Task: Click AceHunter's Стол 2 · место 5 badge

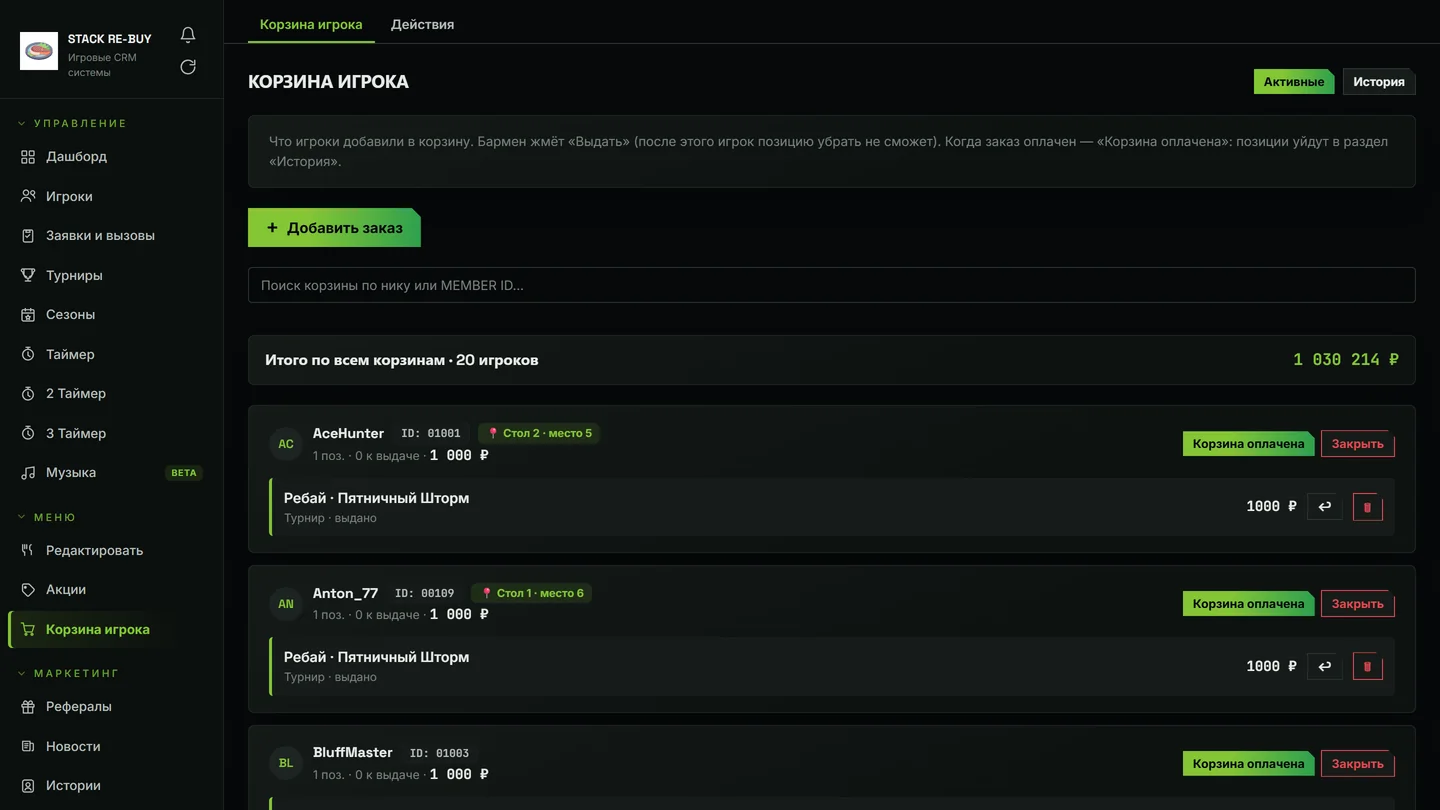Action: click(x=539, y=434)
